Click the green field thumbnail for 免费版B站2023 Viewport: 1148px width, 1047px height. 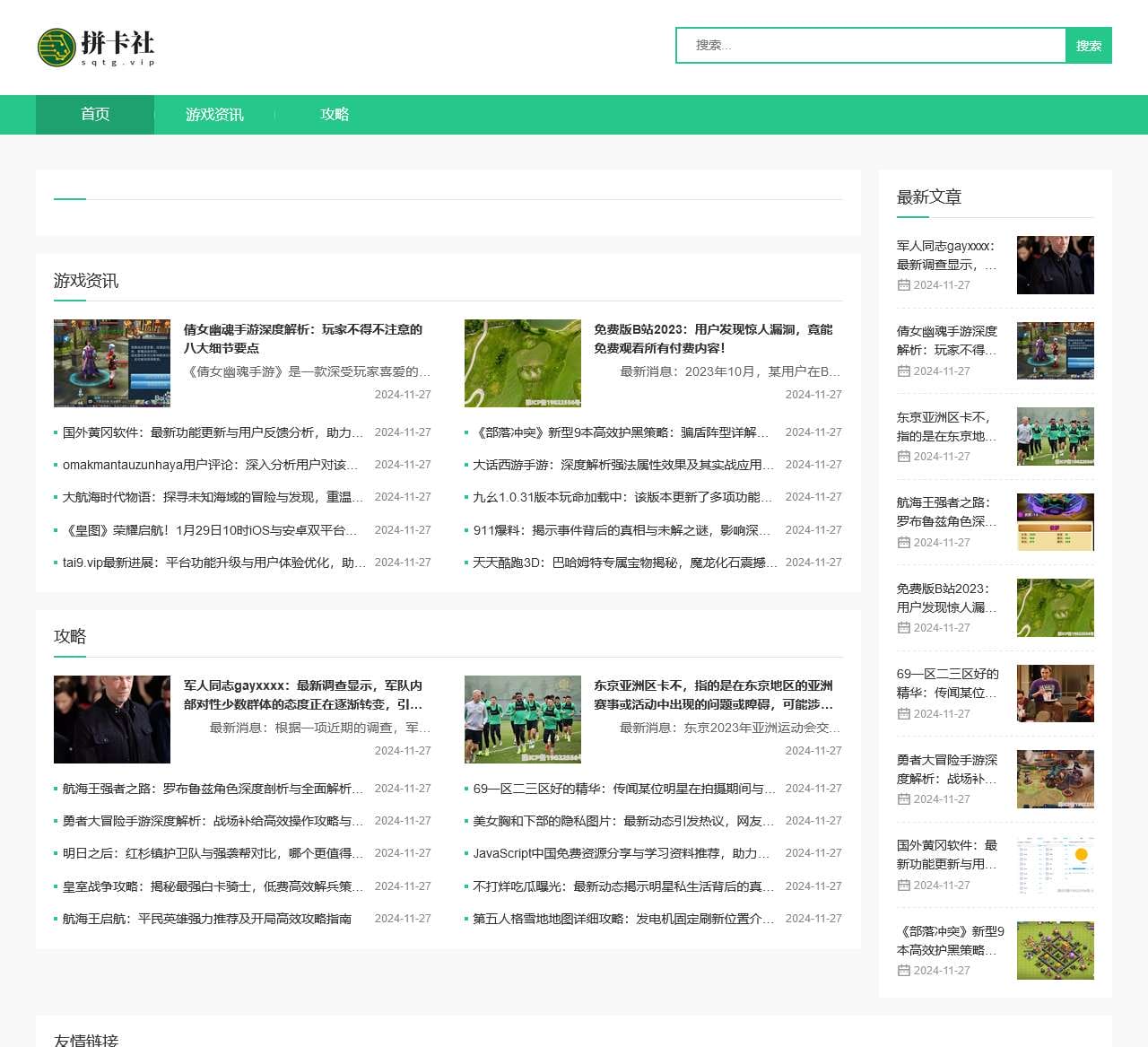(522, 363)
